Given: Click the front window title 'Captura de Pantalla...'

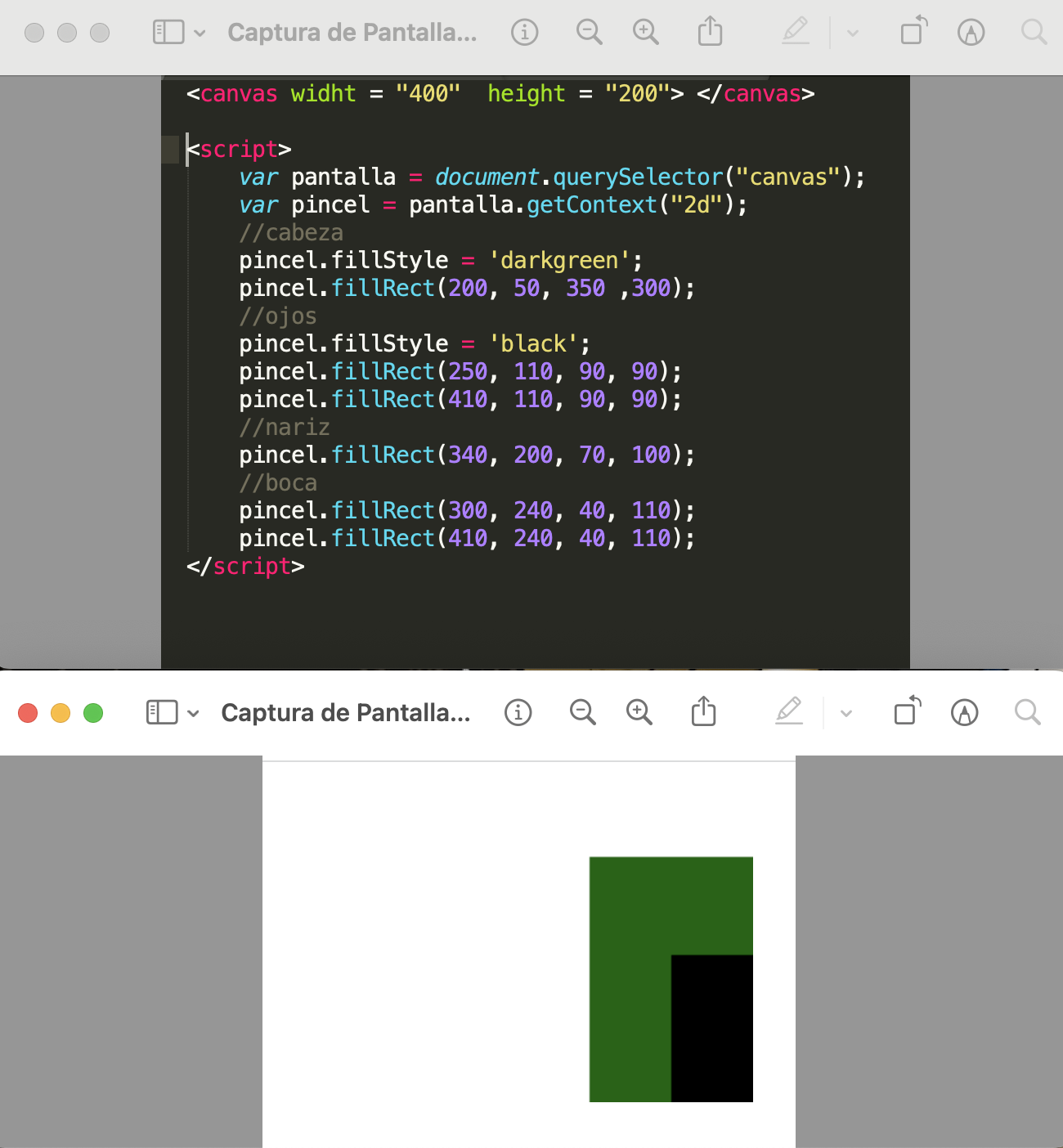Looking at the screenshot, I should click(x=346, y=712).
